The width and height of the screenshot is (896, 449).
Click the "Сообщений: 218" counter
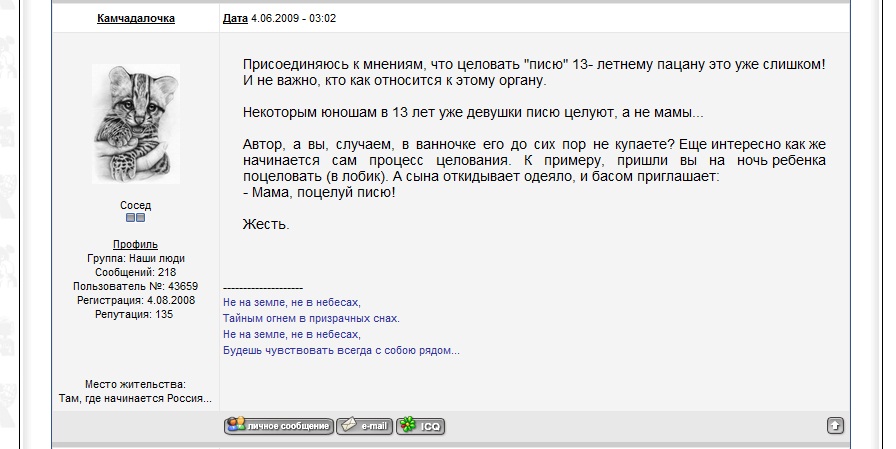pyautogui.click(x=135, y=272)
